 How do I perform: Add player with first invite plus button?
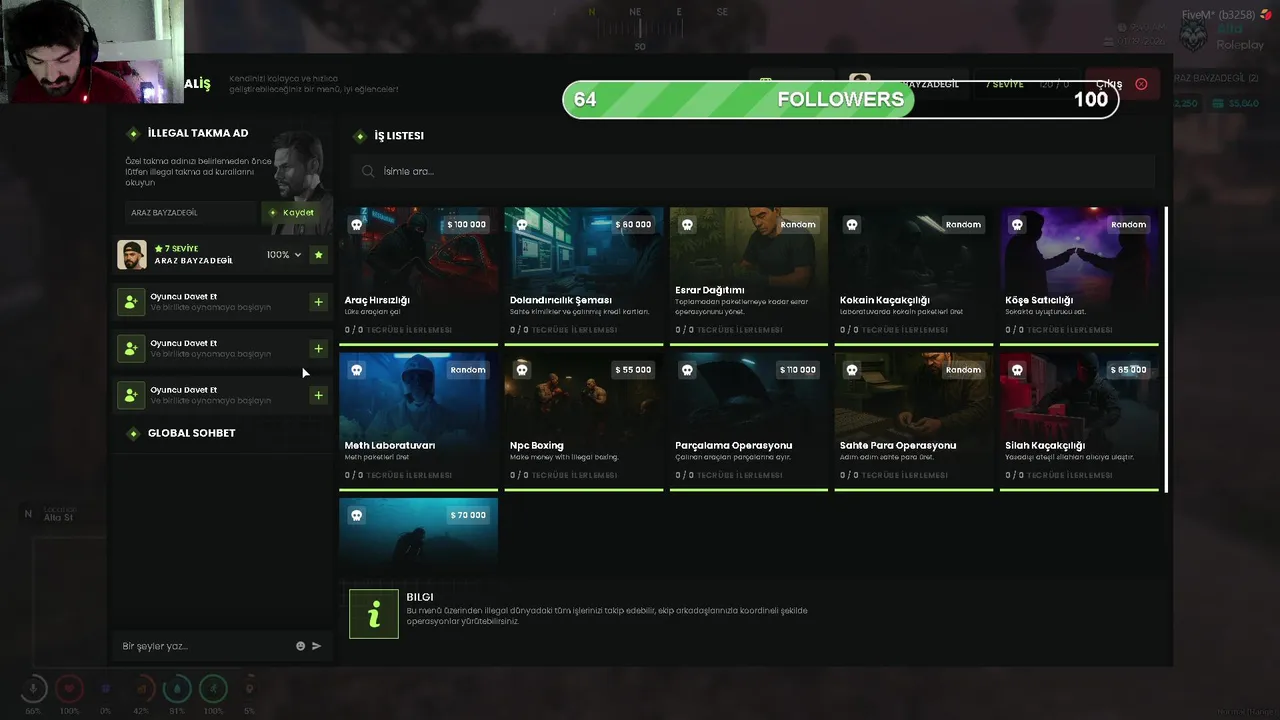click(318, 302)
